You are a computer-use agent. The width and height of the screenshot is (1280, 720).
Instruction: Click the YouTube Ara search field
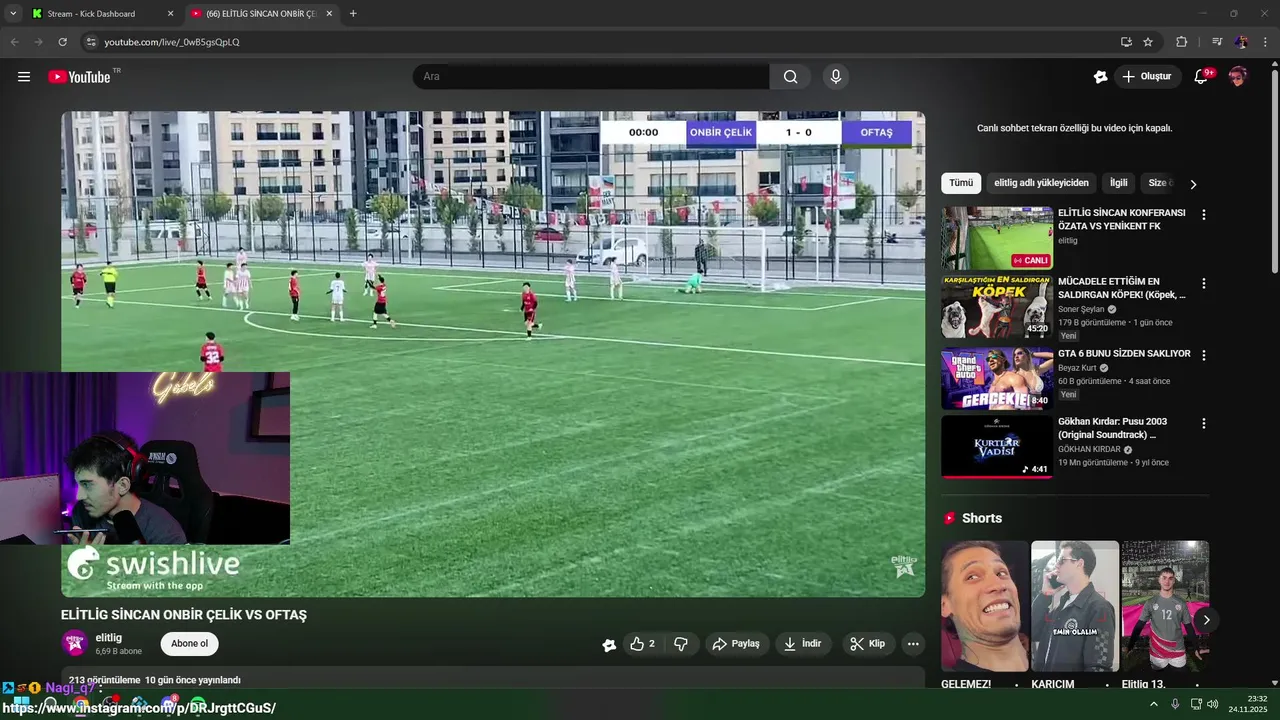[590, 77]
